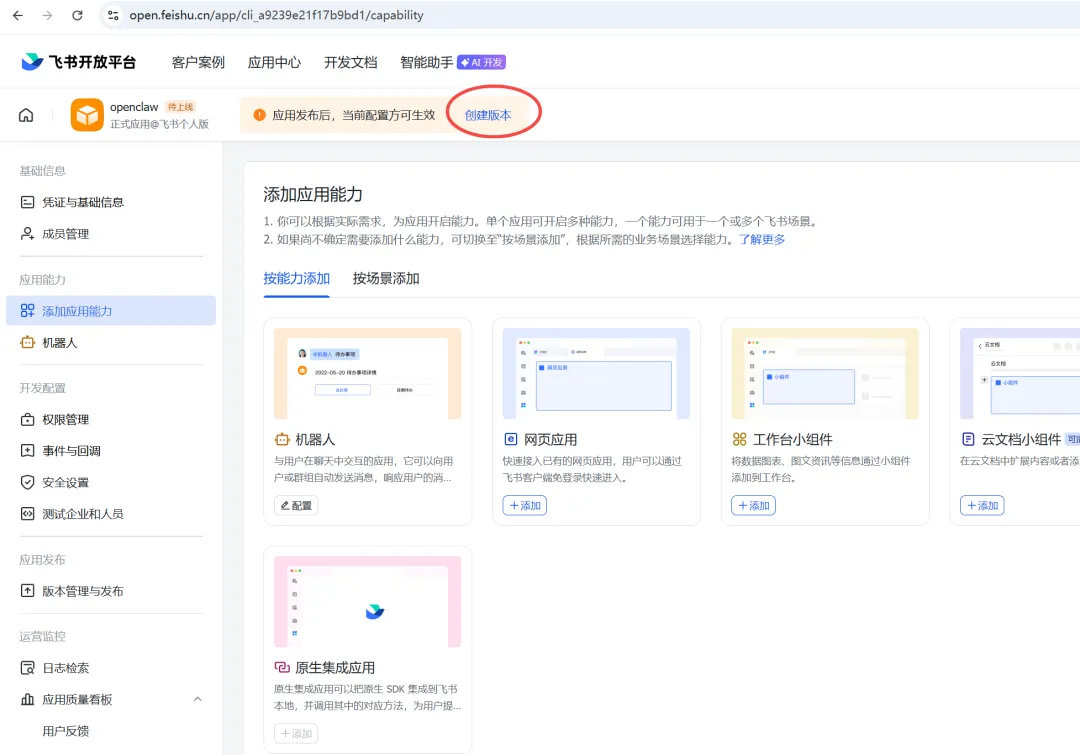Click the 机器人 card title icon
The height and width of the screenshot is (755, 1080).
pos(282,439)
